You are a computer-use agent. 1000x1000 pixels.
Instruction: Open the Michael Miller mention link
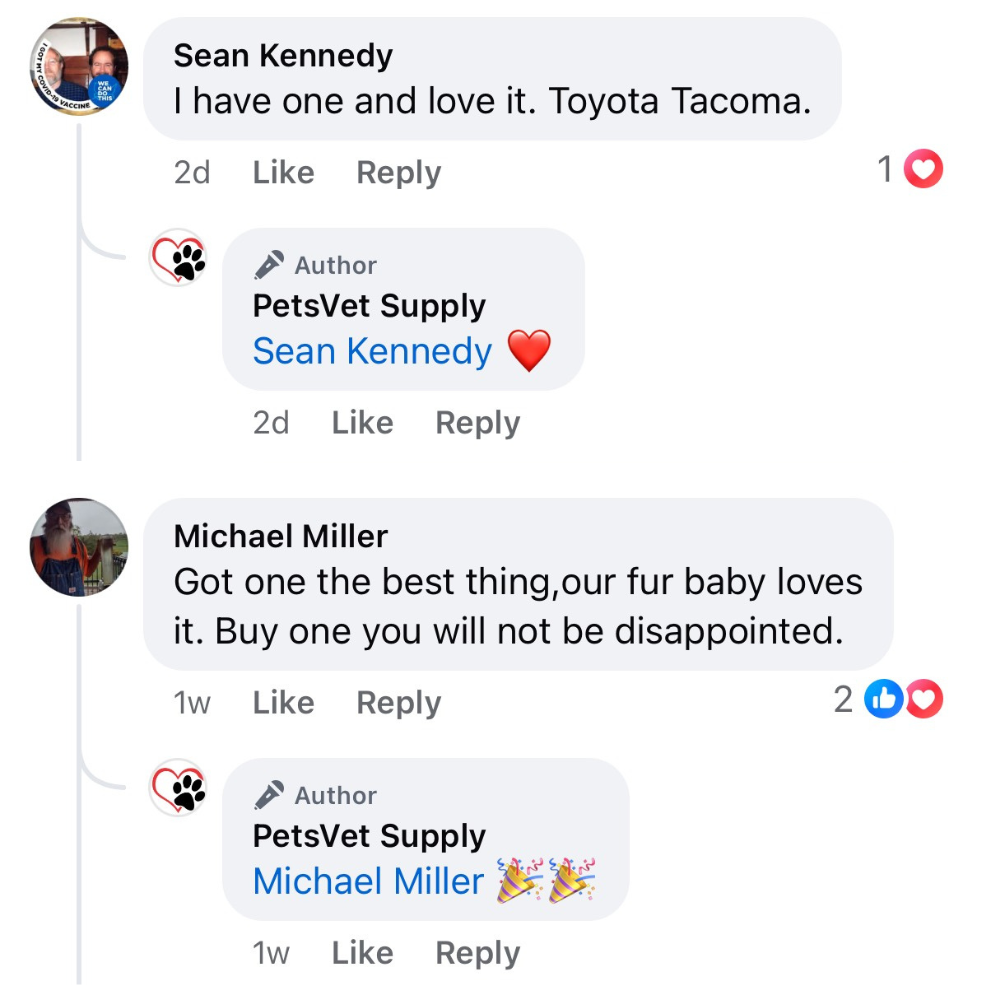pos(368,881)
